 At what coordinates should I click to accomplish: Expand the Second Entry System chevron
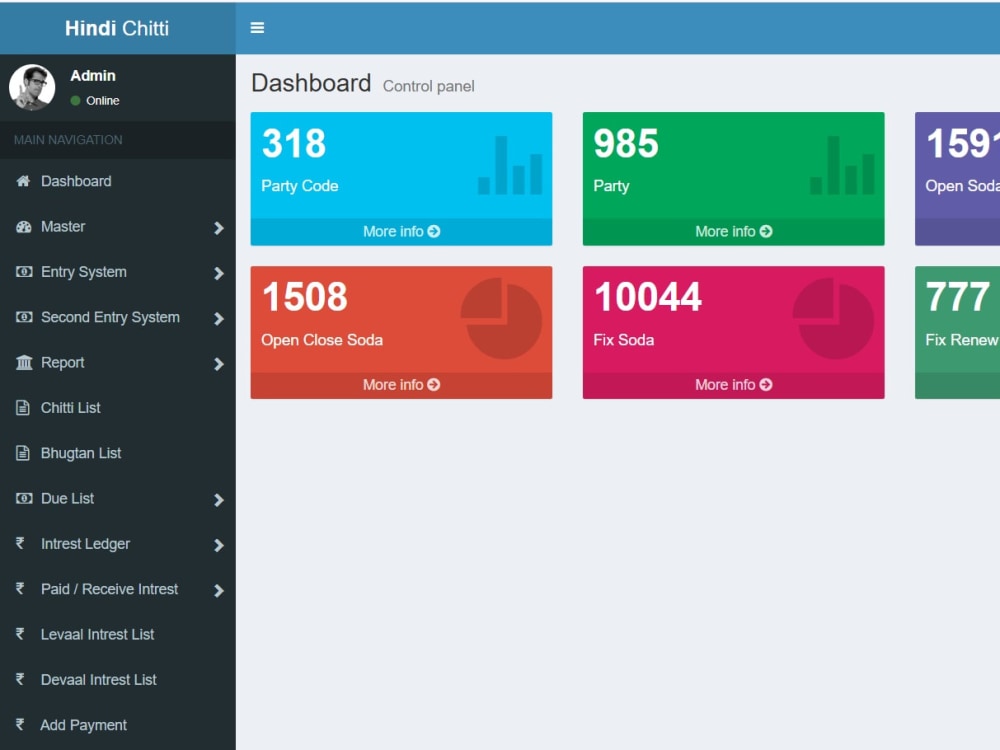[x=219, y=318]
